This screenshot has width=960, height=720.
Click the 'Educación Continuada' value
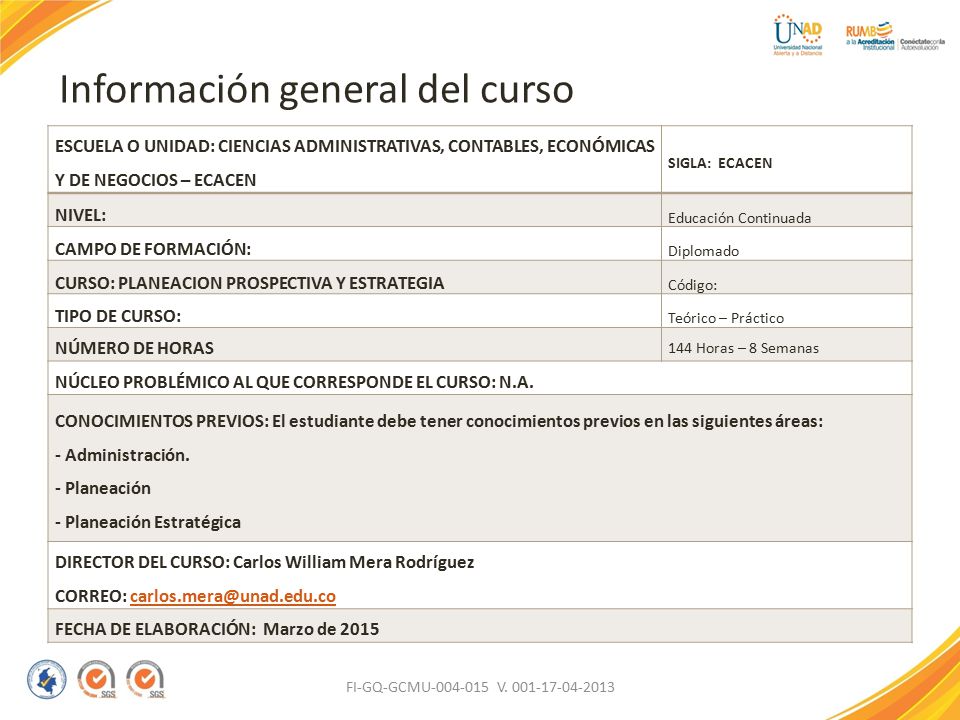[x=739, y=218]
